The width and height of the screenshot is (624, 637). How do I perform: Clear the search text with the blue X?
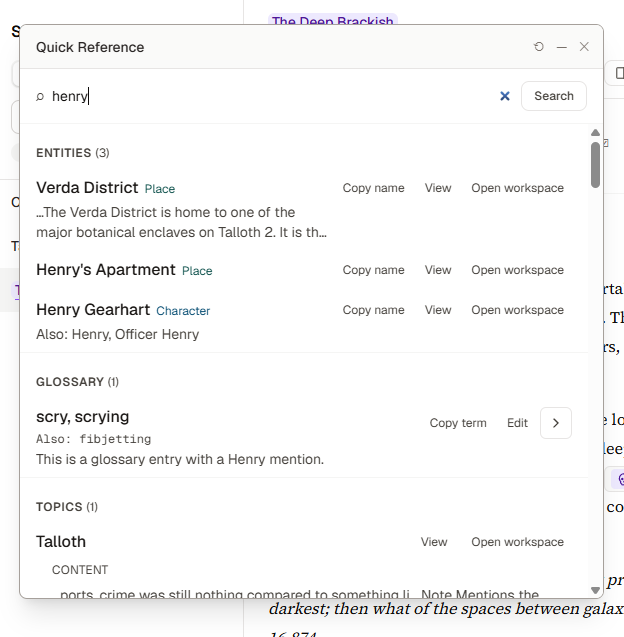[505, 96]
